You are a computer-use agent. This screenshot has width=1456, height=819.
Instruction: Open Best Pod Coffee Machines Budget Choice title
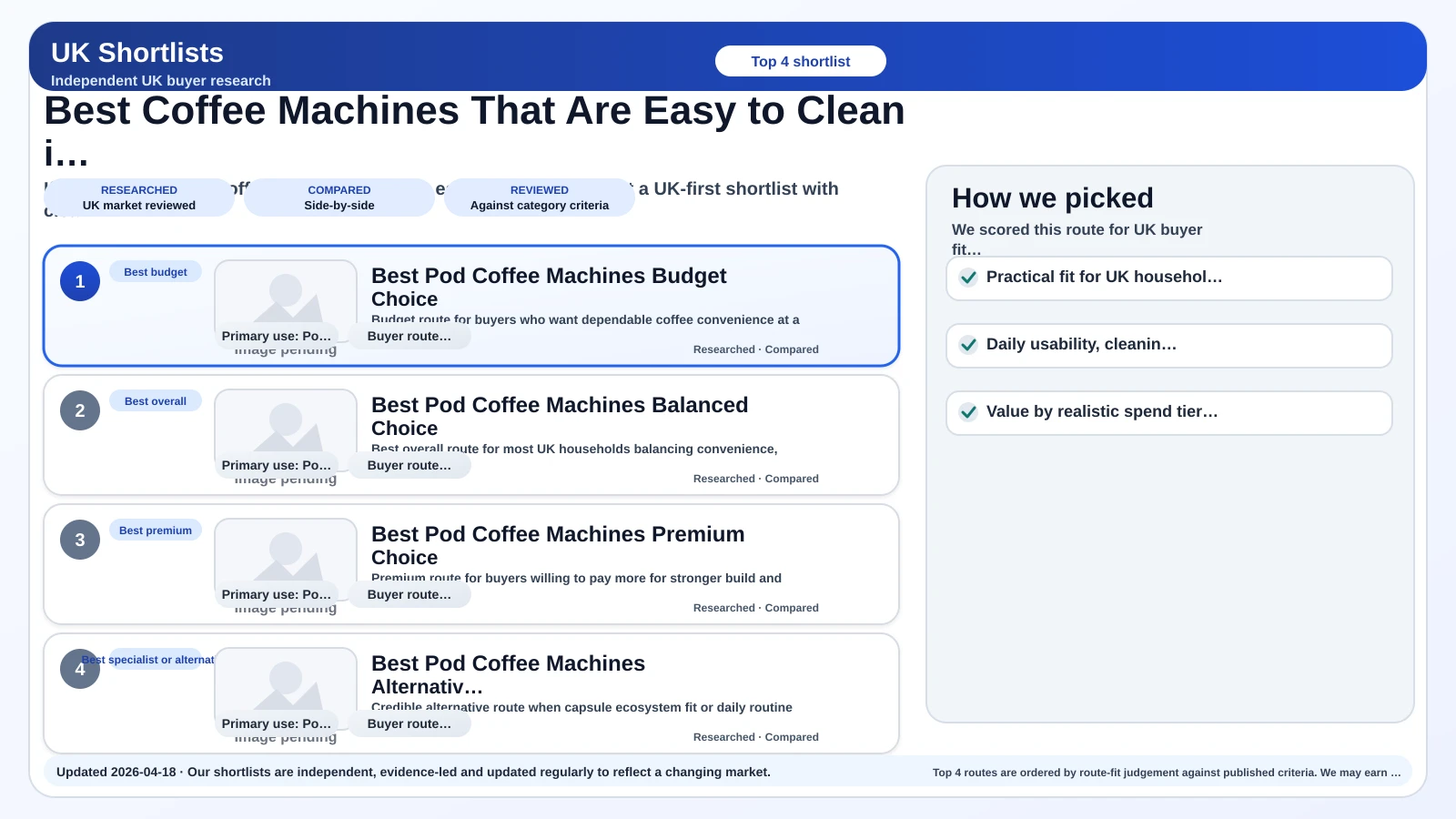point(549,288)
